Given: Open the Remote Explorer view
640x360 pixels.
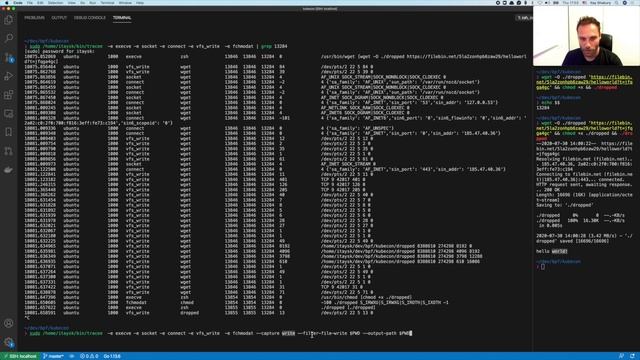Looking at the screenshot, I should click(x=9, y=113).
